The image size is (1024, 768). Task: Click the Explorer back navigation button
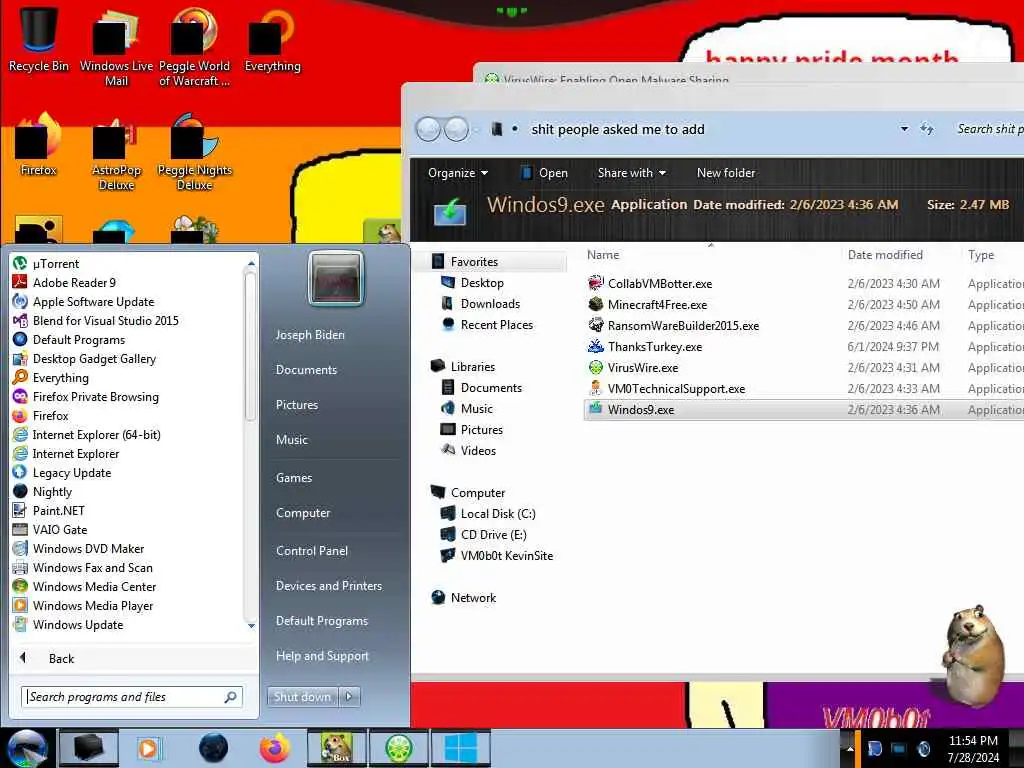pyautogui.click(x=428, y=129)
